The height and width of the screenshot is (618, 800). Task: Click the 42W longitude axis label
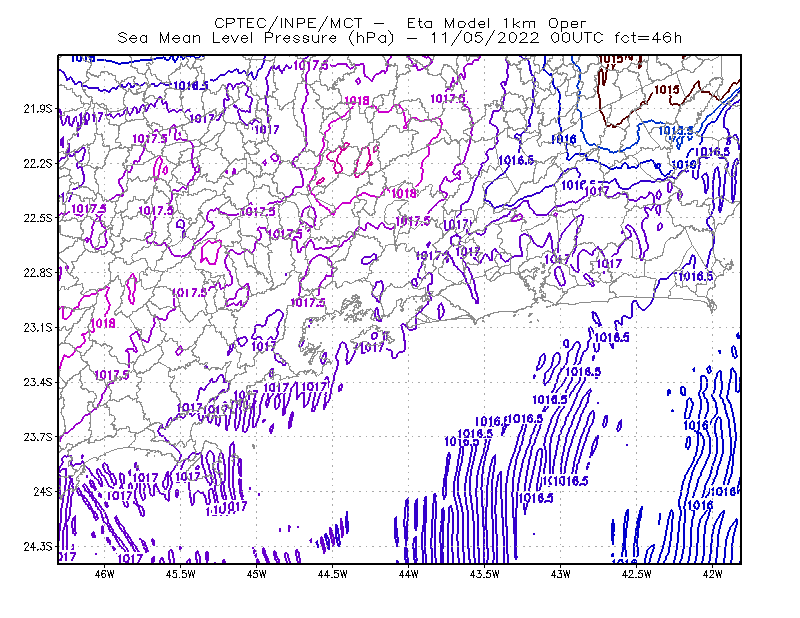[x=712, y=574]
